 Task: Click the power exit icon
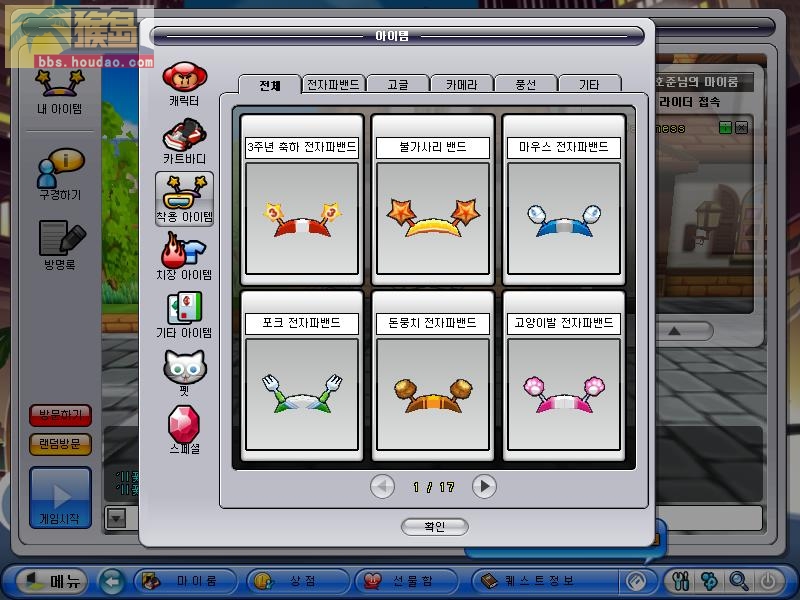768,581
